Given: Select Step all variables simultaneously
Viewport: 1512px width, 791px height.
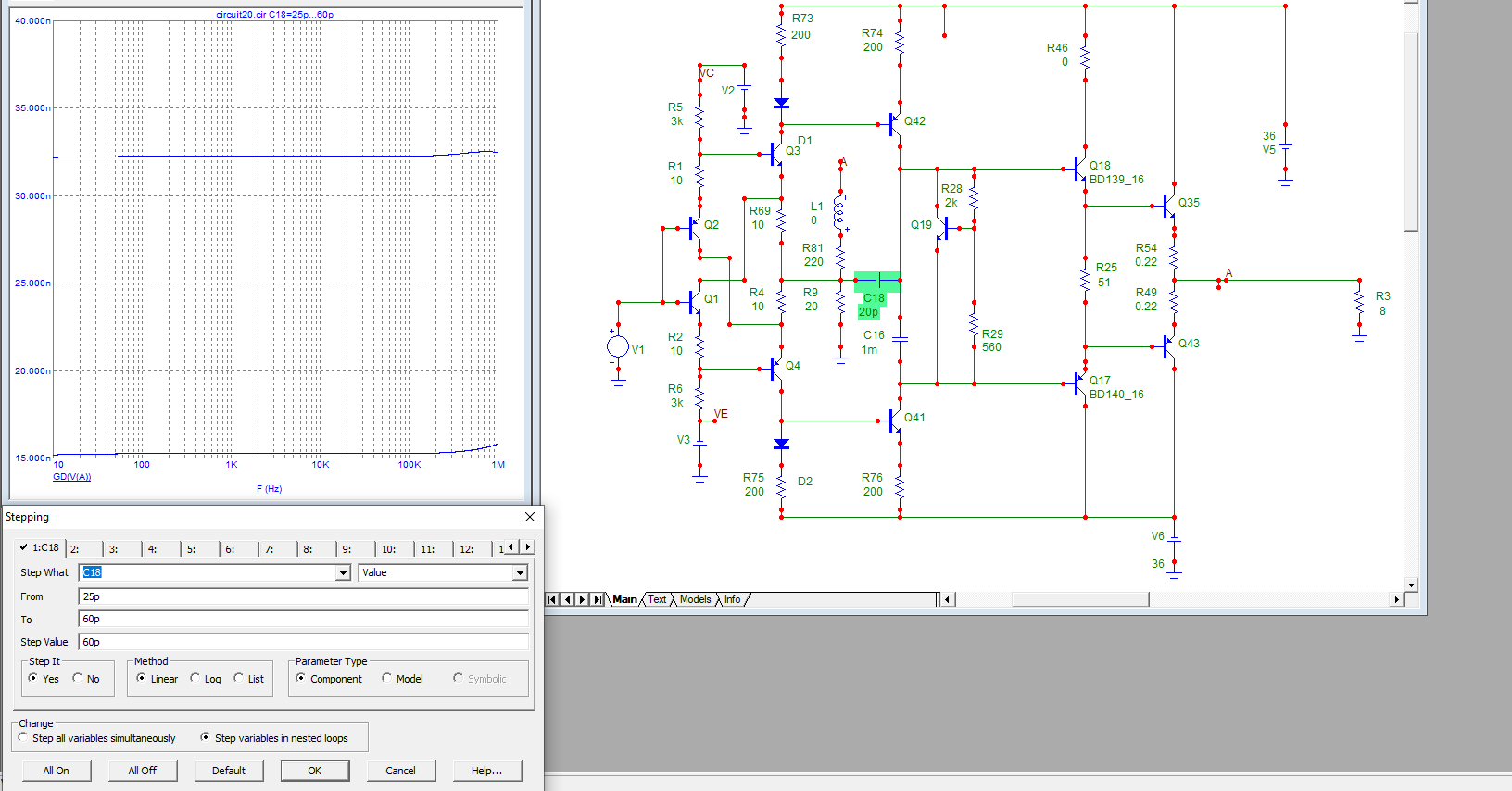Looking at the screenshot, I should click(96, 738).
